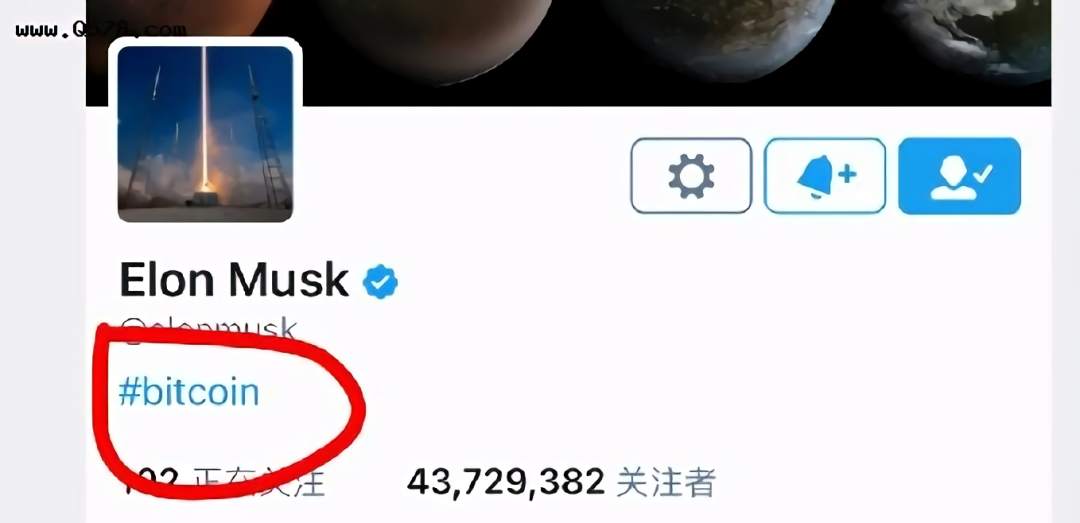Click the 正在关注 following label
This screenshot has width=1080, height=523.
pos(258,482)
